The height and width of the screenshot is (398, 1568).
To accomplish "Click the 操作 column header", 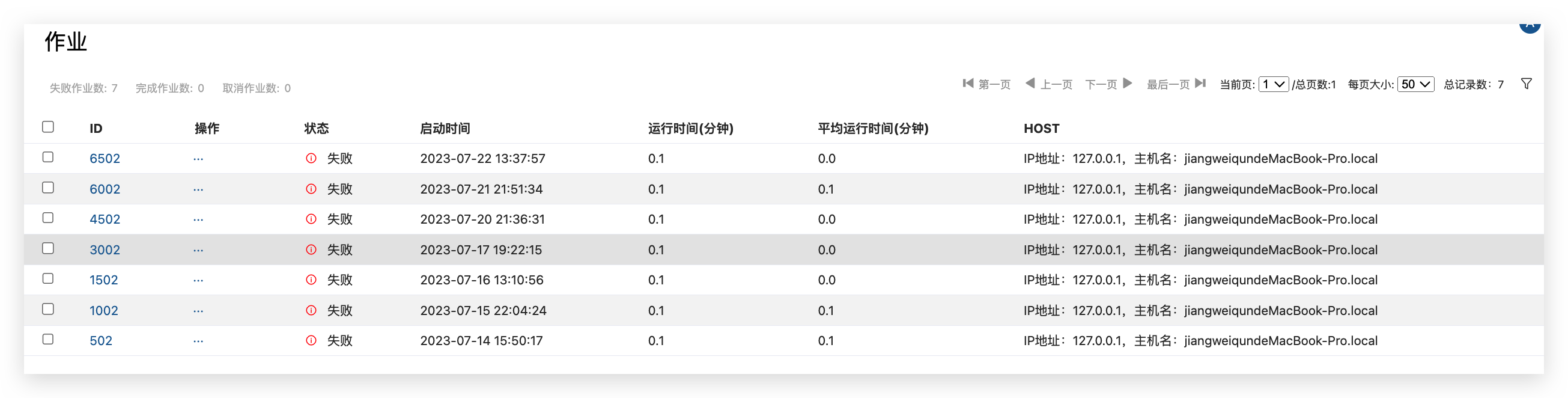I will [x=207, y=129].
